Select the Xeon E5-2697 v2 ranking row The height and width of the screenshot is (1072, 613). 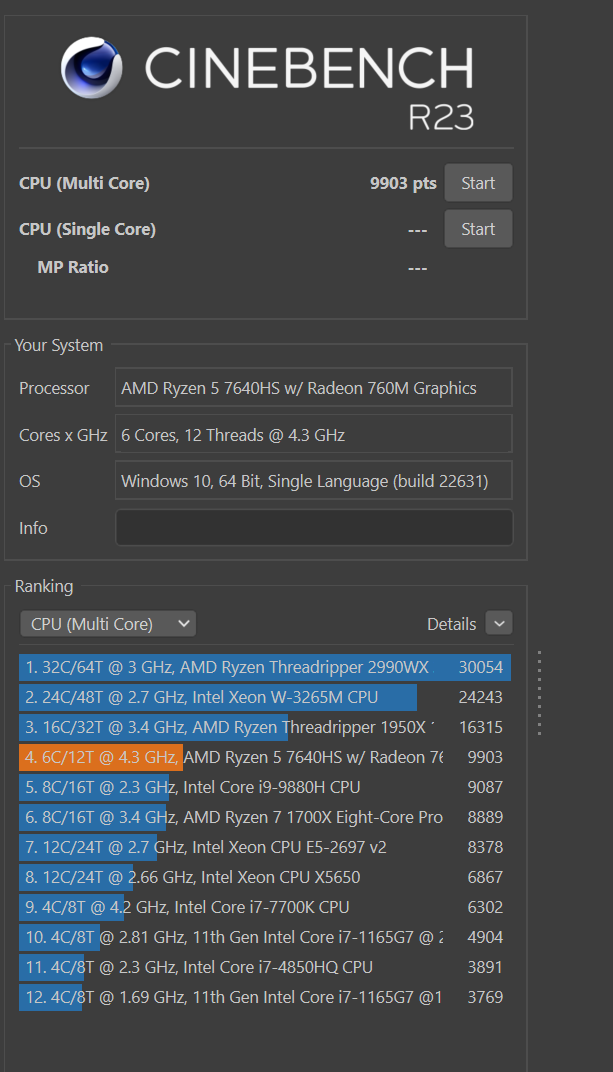click(265, 848)
